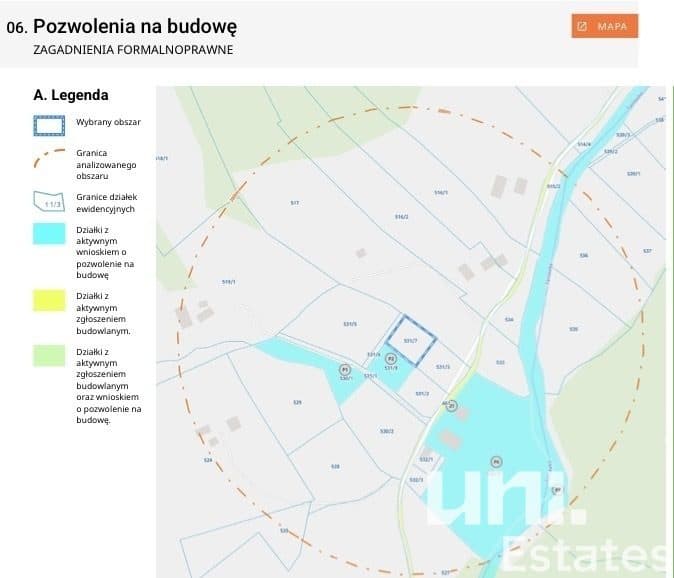674x578 pixels.
Task: Click the circular marker beside the road
Action: tap(451, 405)
